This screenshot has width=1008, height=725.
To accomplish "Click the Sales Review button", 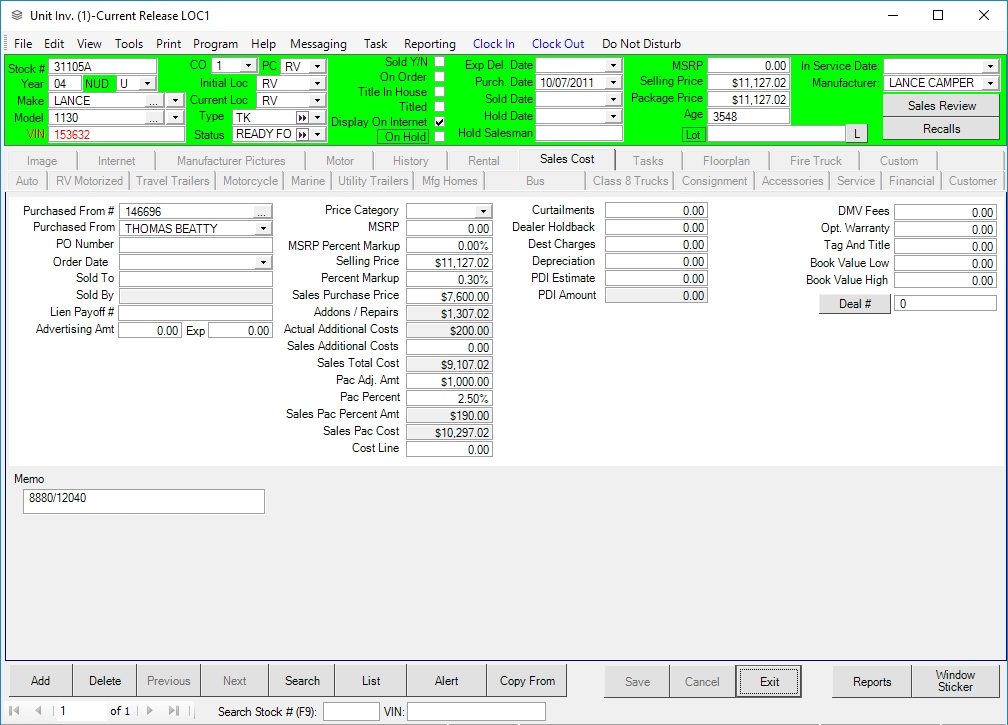I will coord(941,106).
